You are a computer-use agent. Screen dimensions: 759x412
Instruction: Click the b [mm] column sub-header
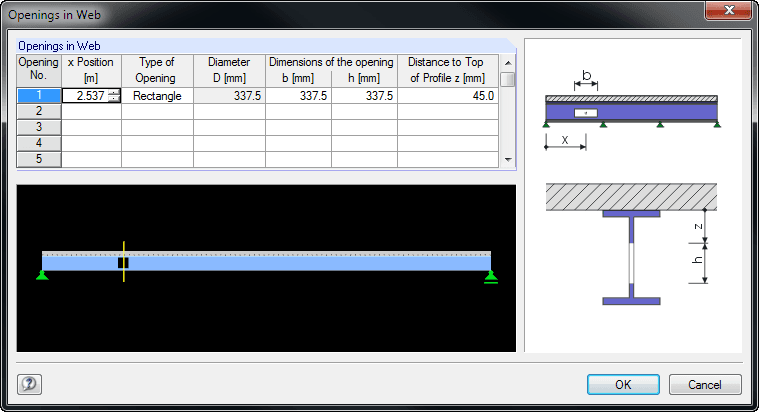(x=299, y=78)
